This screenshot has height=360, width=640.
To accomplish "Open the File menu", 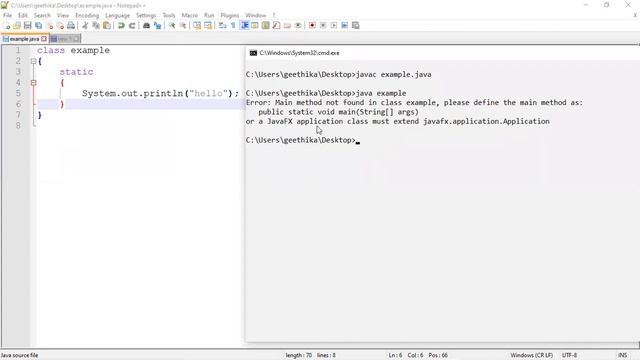I will (x=7, y=16).
